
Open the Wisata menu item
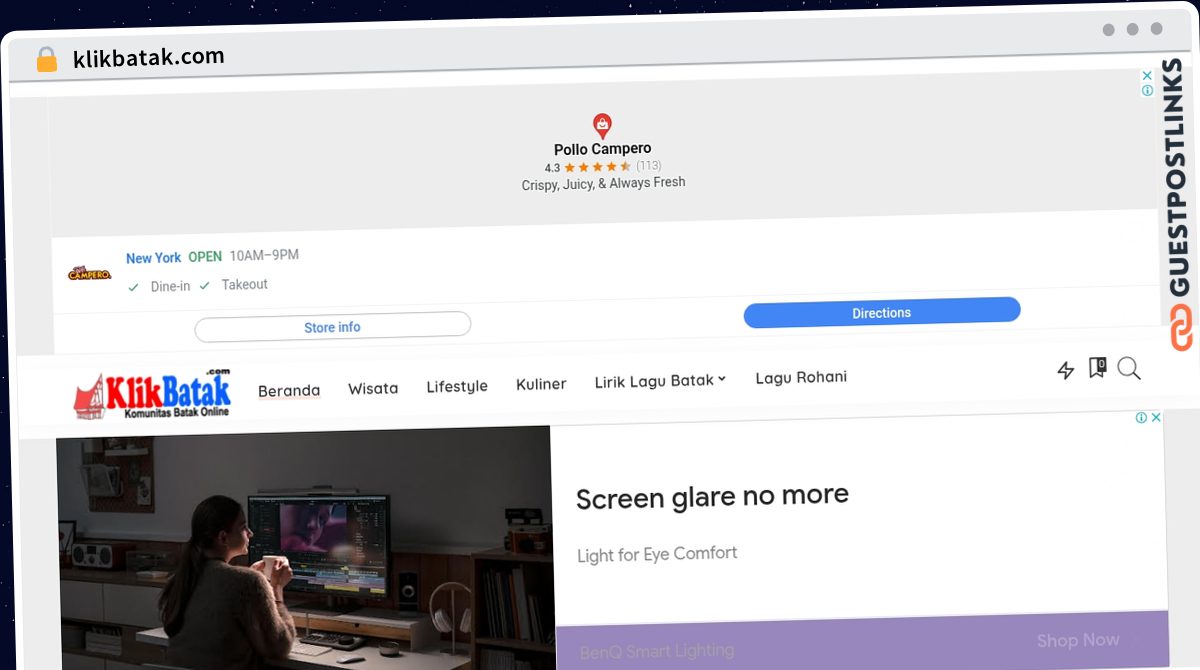point(373,388)
